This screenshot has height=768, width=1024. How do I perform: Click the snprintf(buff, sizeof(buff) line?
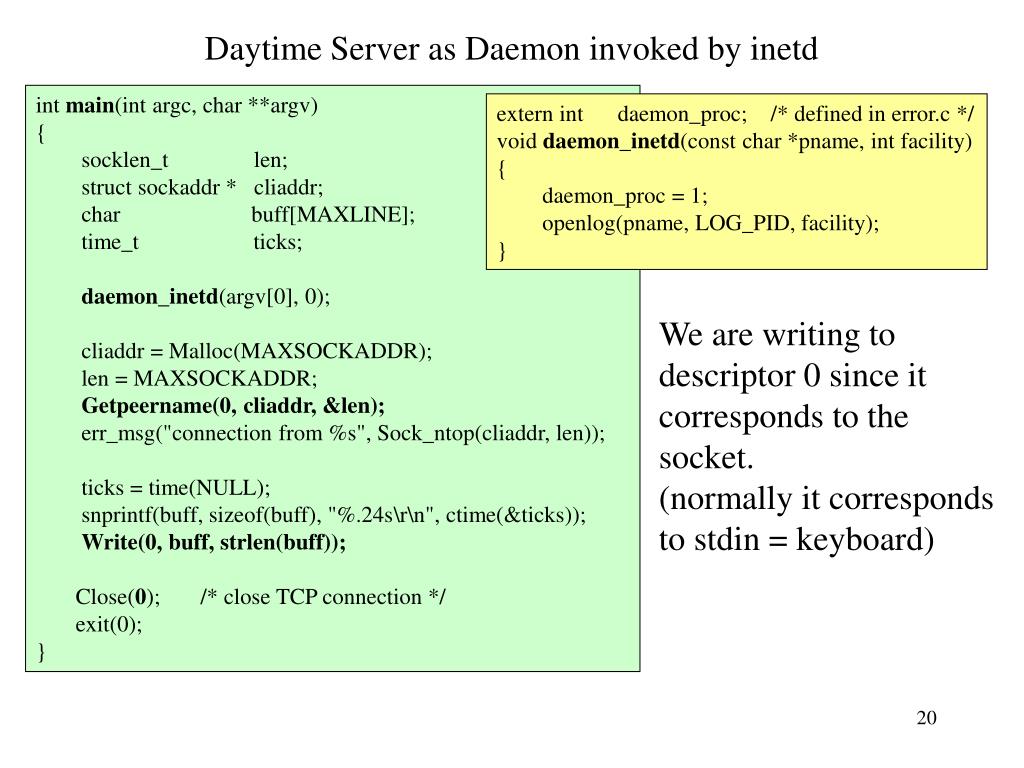point(334,516)
